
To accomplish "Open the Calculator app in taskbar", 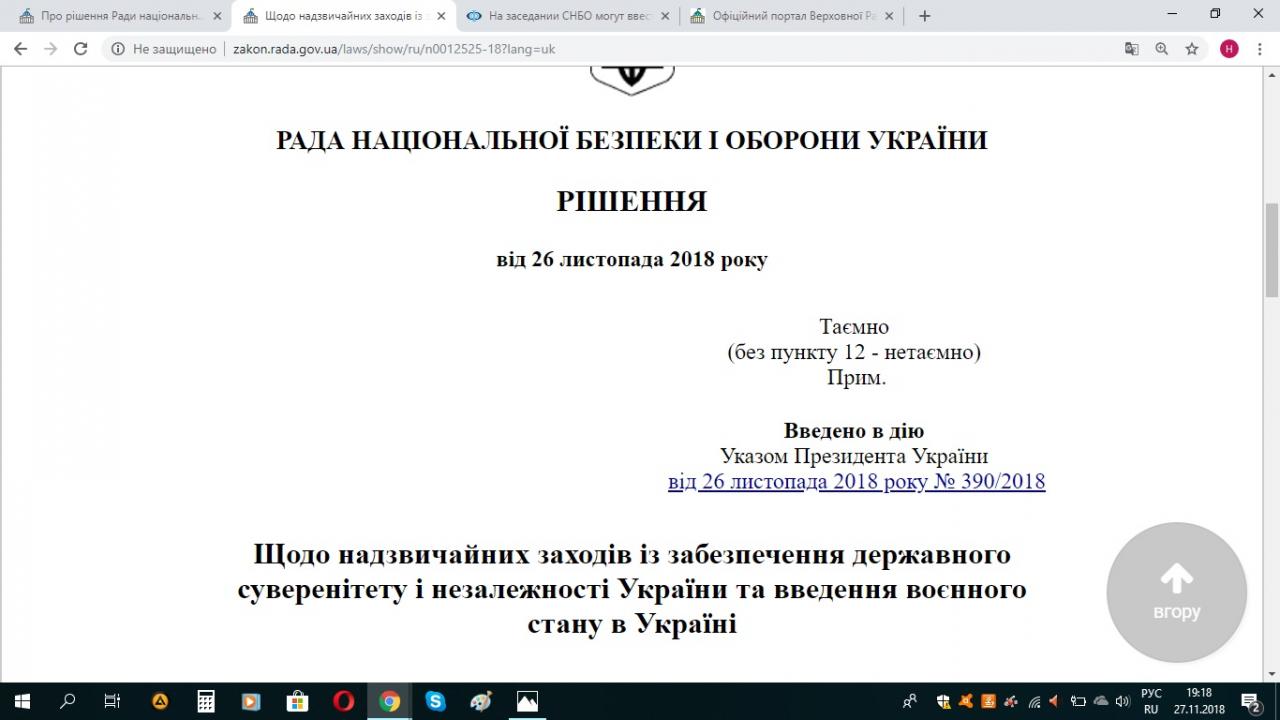I will point(205,701).
